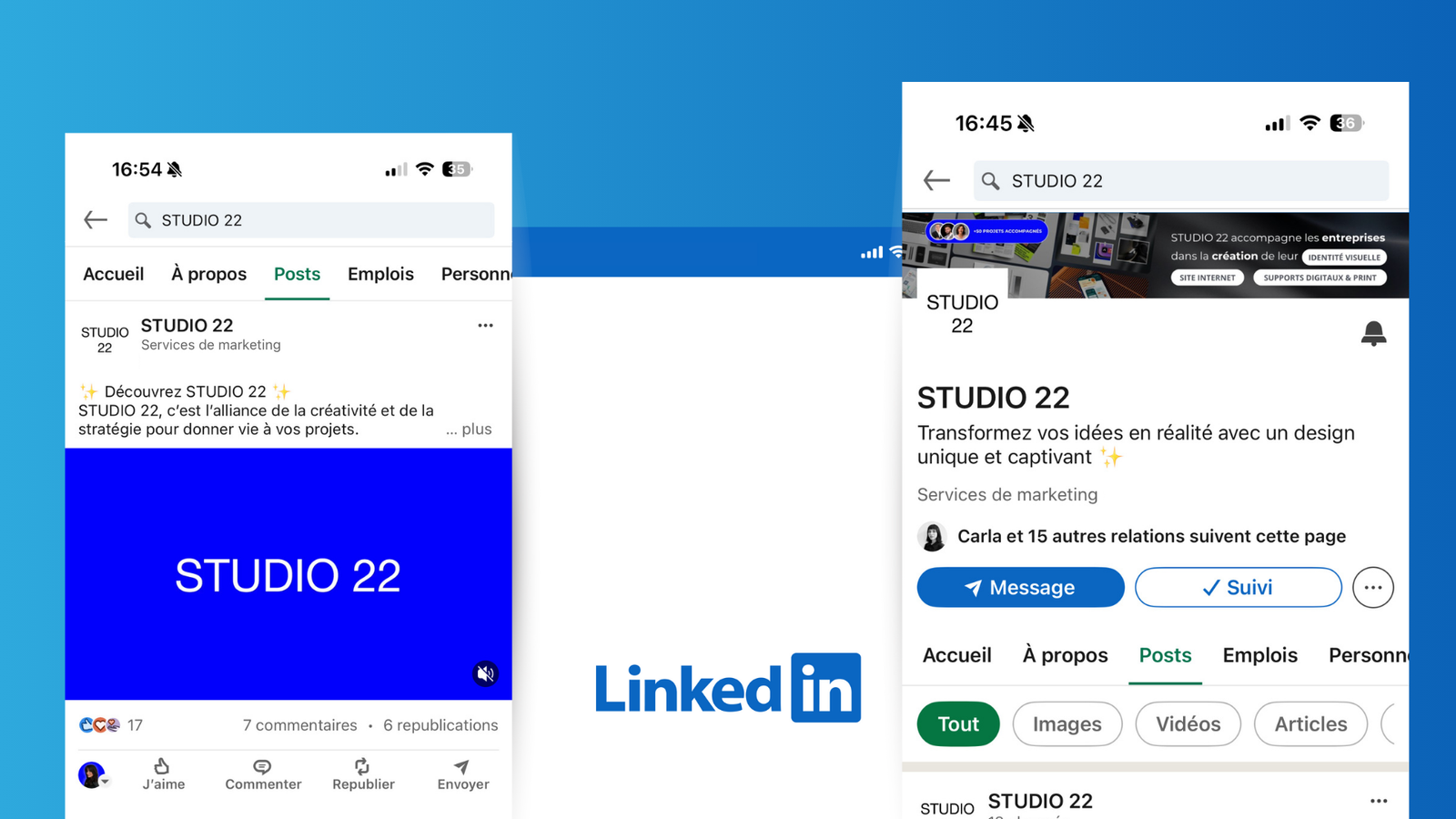Open Accueil tab in right phone
The image size is (1456, 819).
click(x=957, y=655)
